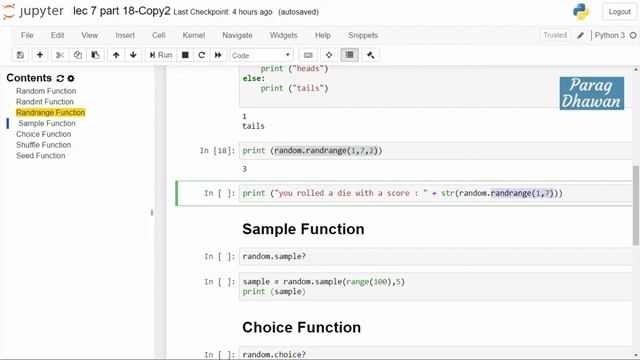Open the Edit menu
The width and height of the screenshot is (640, 360).
(x=57, y=36)
